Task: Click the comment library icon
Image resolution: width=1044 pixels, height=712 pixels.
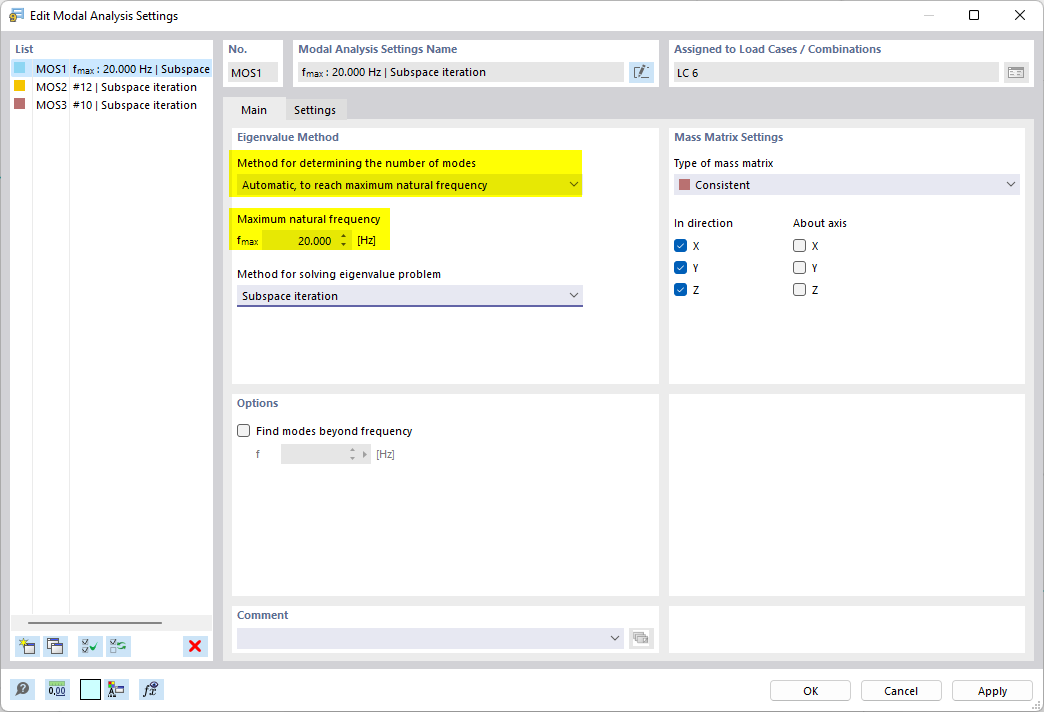Action: (641, 638)
